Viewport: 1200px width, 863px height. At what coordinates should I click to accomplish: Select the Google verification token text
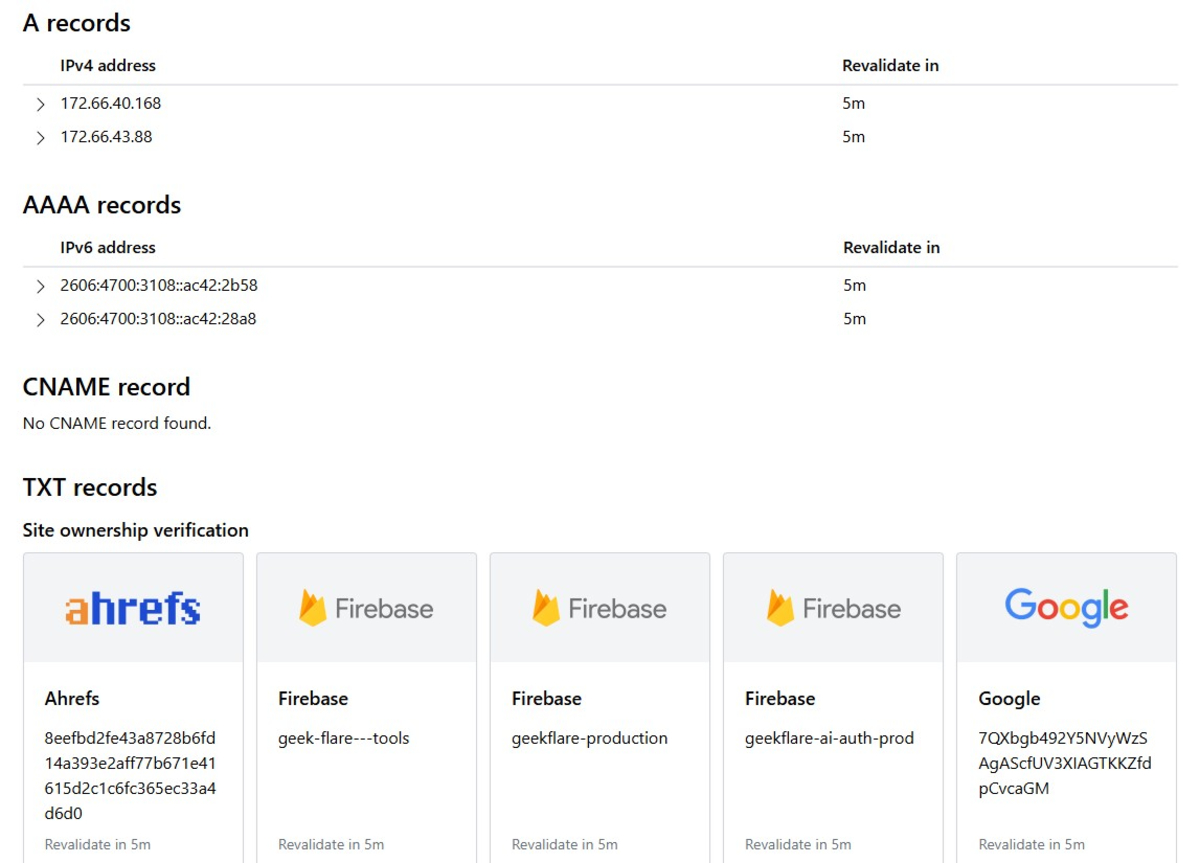click(1065, 764)
